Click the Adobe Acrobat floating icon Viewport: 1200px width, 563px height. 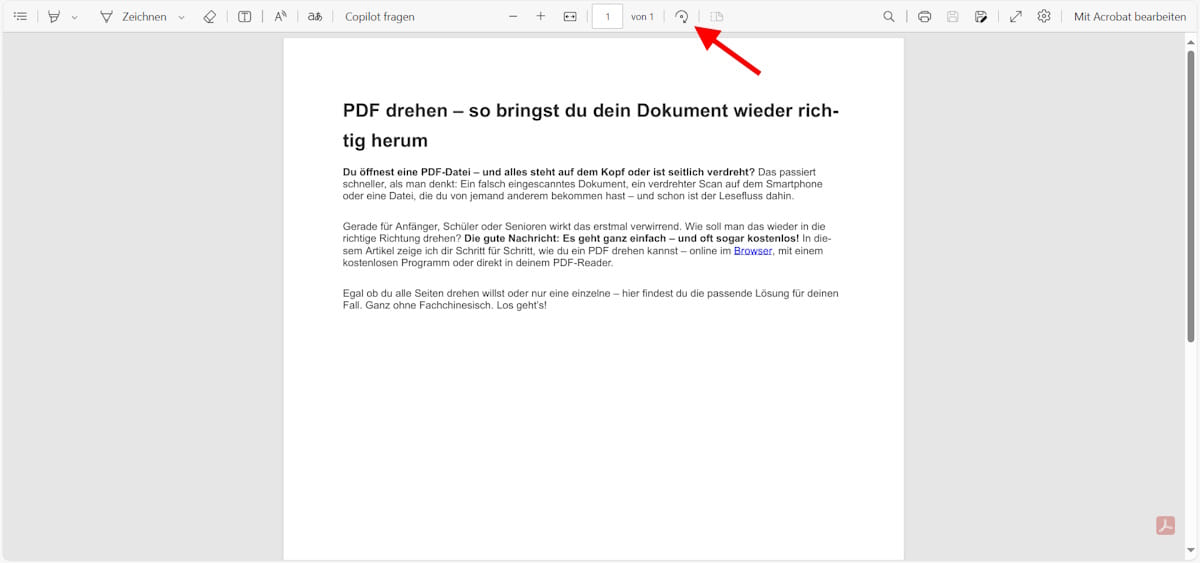(x=1165, y=525)
